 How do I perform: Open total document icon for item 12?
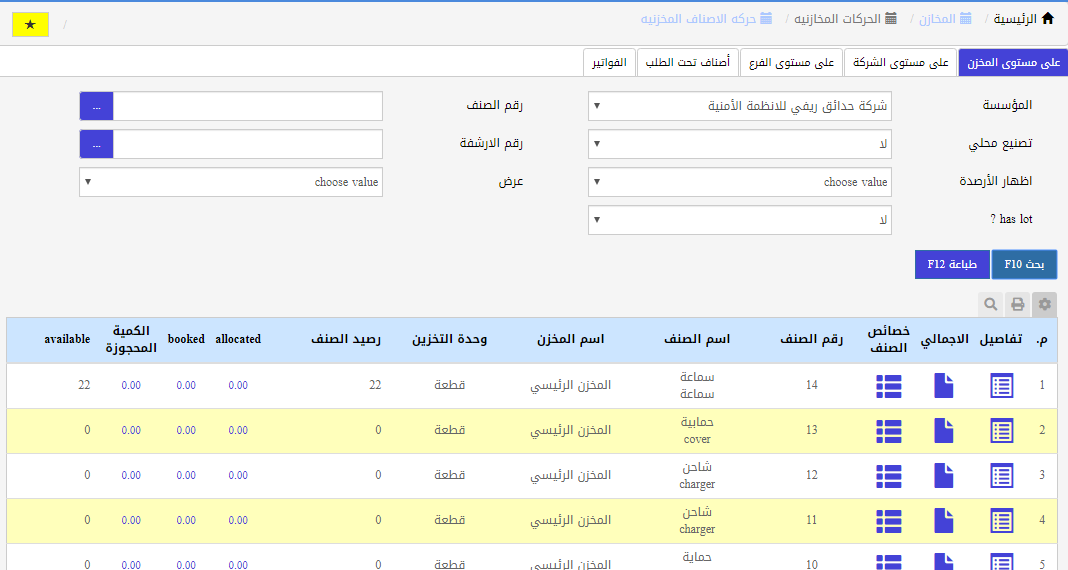[943, 475]
